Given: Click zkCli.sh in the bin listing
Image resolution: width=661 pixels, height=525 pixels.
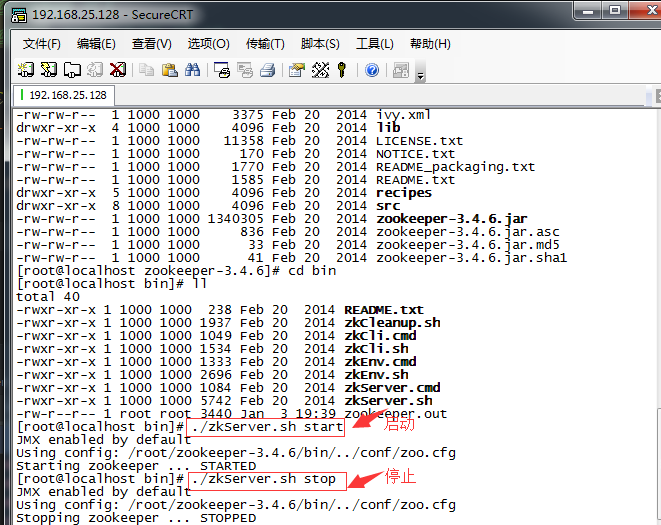Looking at the screenshot, I should point(376,349).
